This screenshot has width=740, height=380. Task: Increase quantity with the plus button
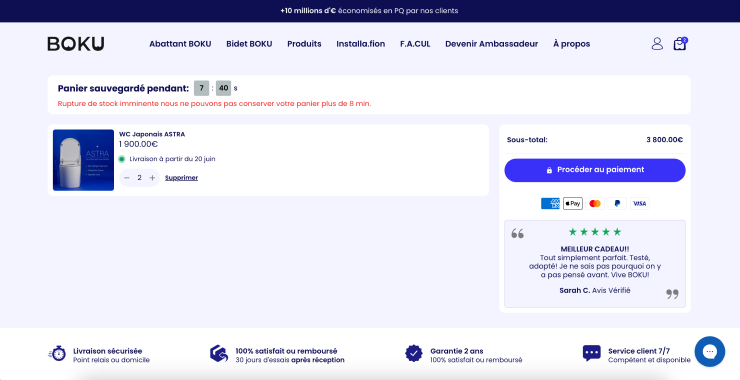[152, 178]
